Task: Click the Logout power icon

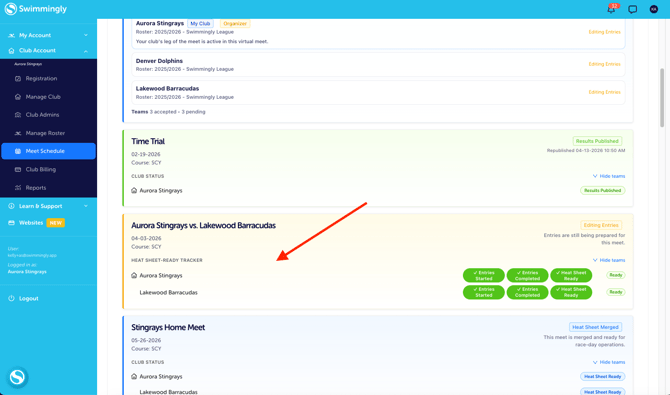Action: pos(12,298)
